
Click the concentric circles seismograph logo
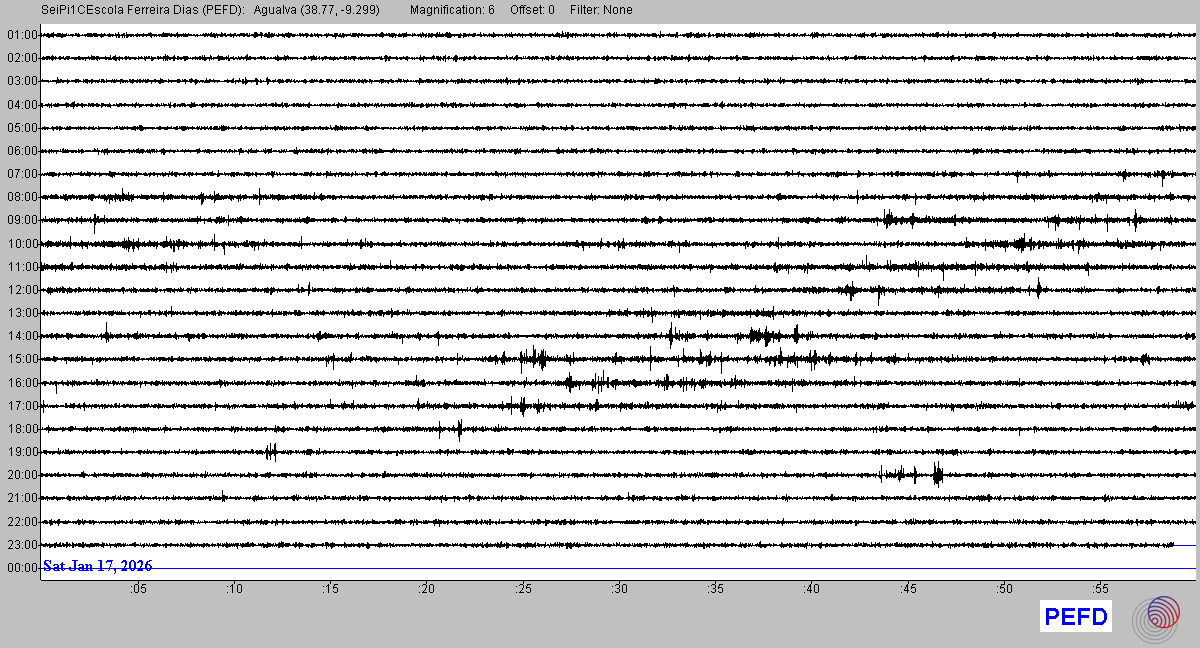(x=1156, y=617)
